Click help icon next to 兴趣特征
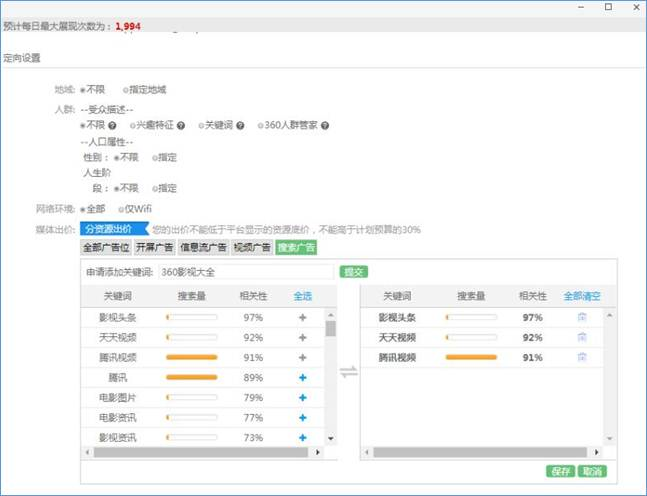Screen dimensions: 647x496 click(181, 126)
